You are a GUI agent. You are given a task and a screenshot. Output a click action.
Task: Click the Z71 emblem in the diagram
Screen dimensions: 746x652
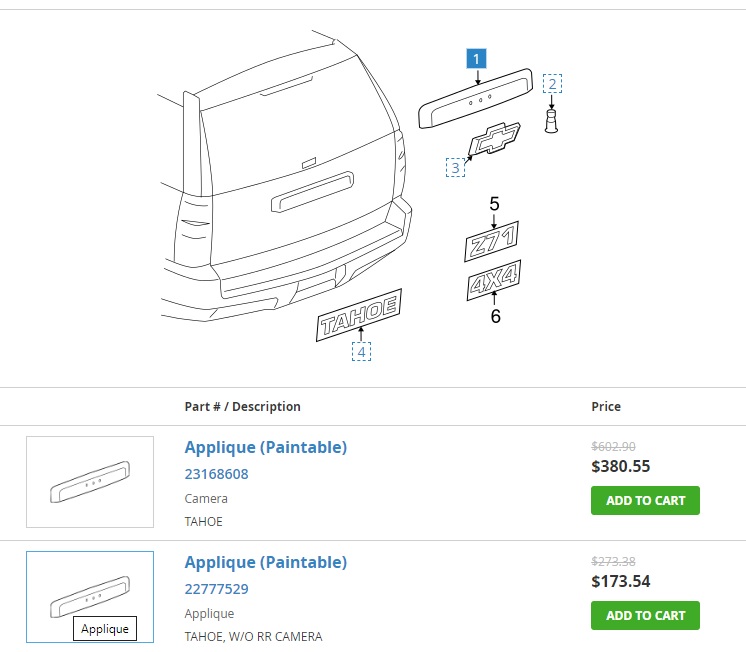[x=491, y=242]
